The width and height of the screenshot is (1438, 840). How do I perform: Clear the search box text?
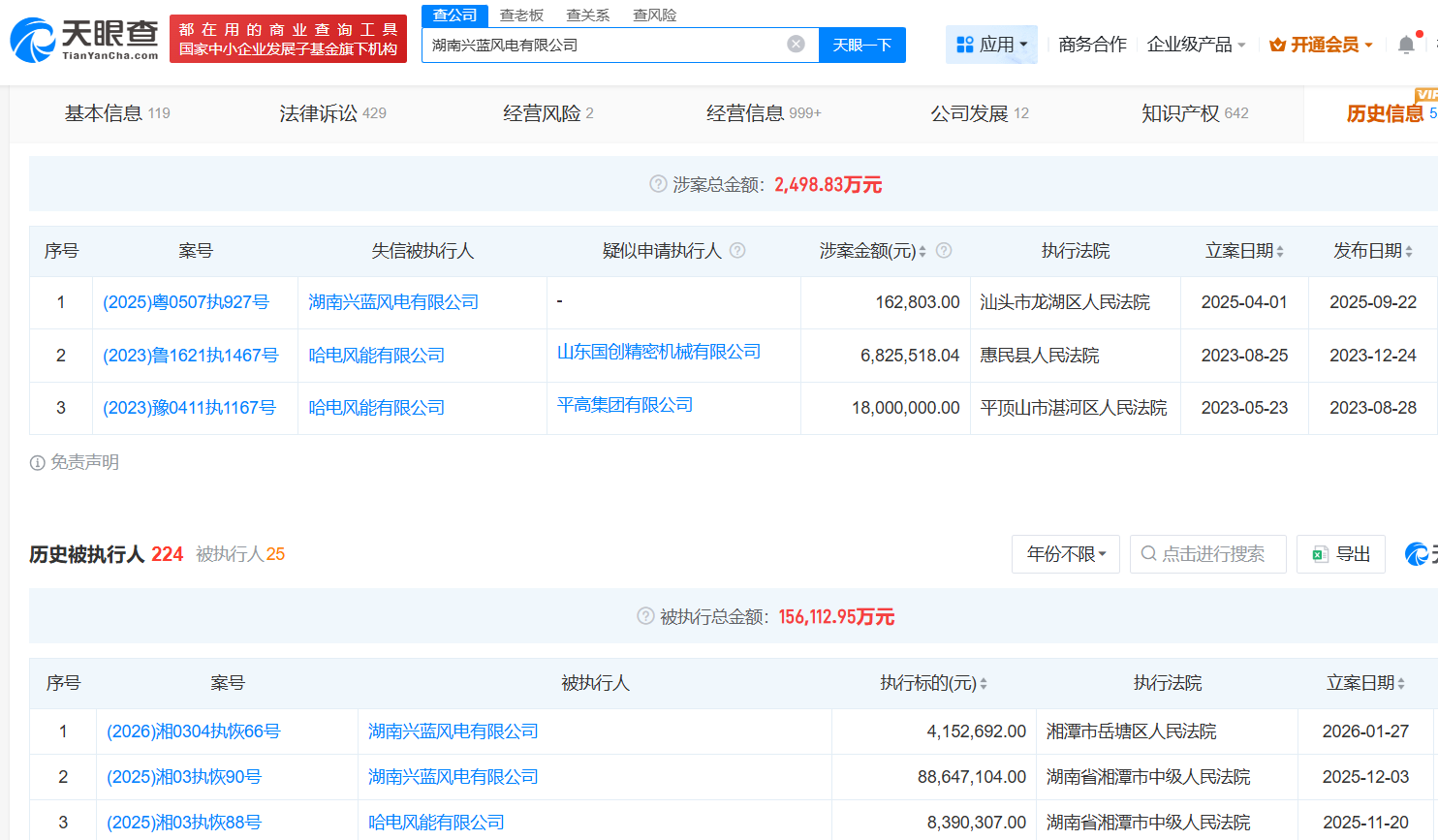click(x=796, y=45)
